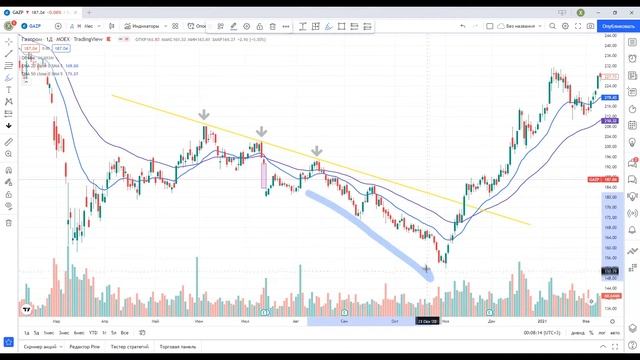Open timezone settings at 00:08:14 (UTC+3)

click(542, 333)
